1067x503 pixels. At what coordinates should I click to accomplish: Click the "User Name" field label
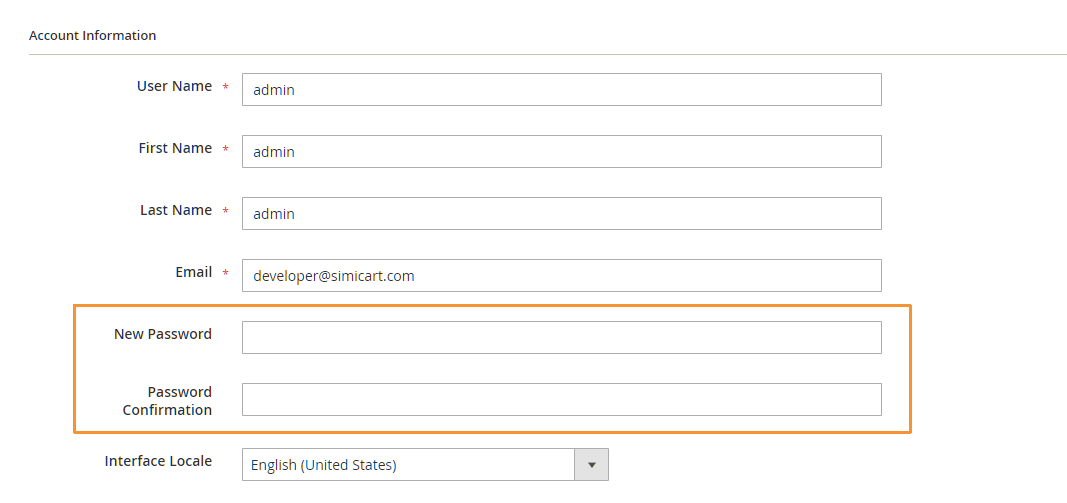[174, 86]
